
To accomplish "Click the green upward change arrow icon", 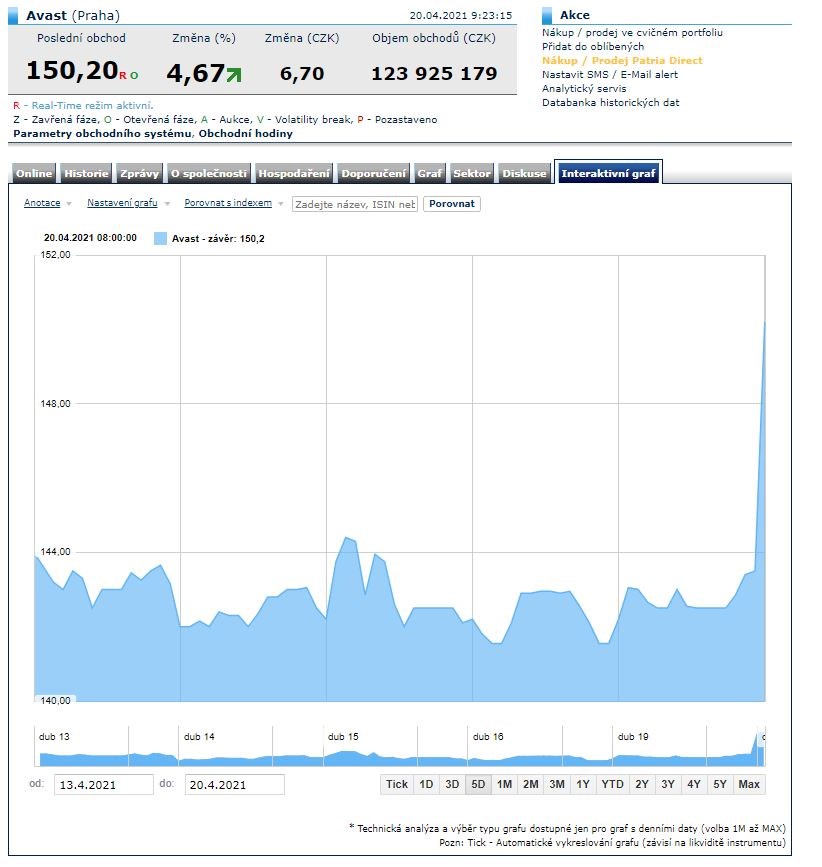I will (234, 73).
